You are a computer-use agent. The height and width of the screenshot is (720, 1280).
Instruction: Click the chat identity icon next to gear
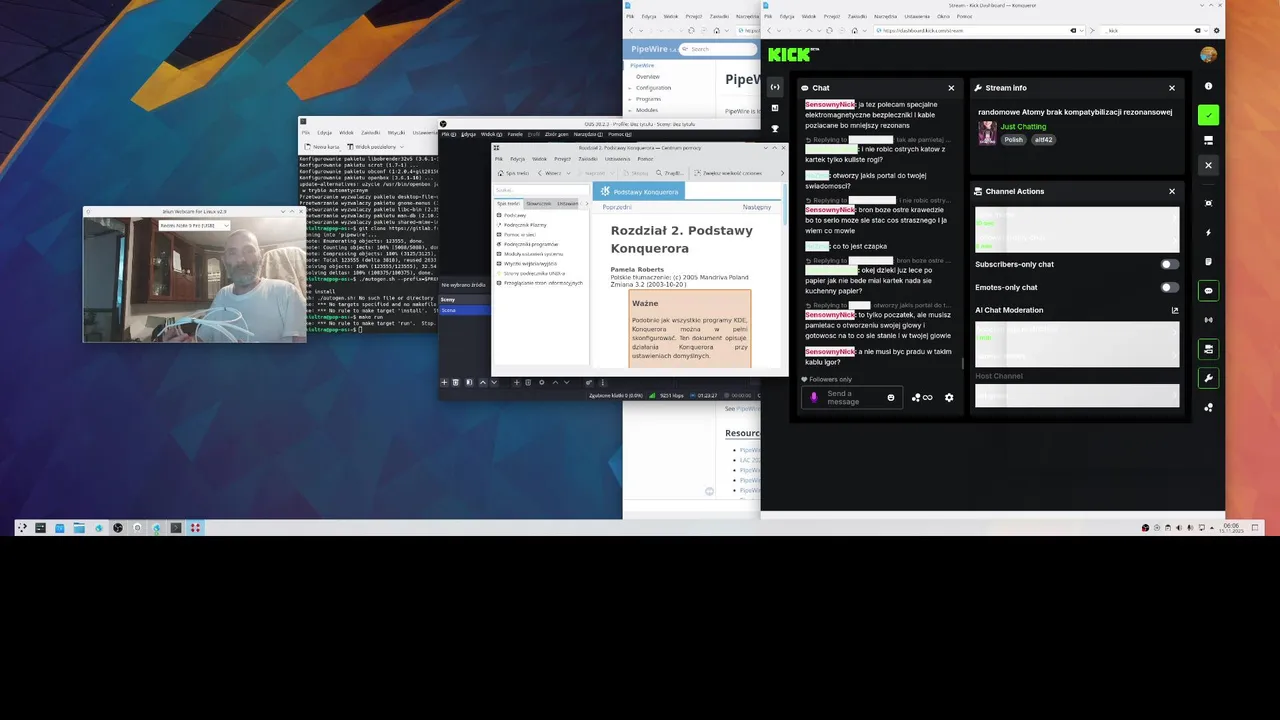coord(922,397)
